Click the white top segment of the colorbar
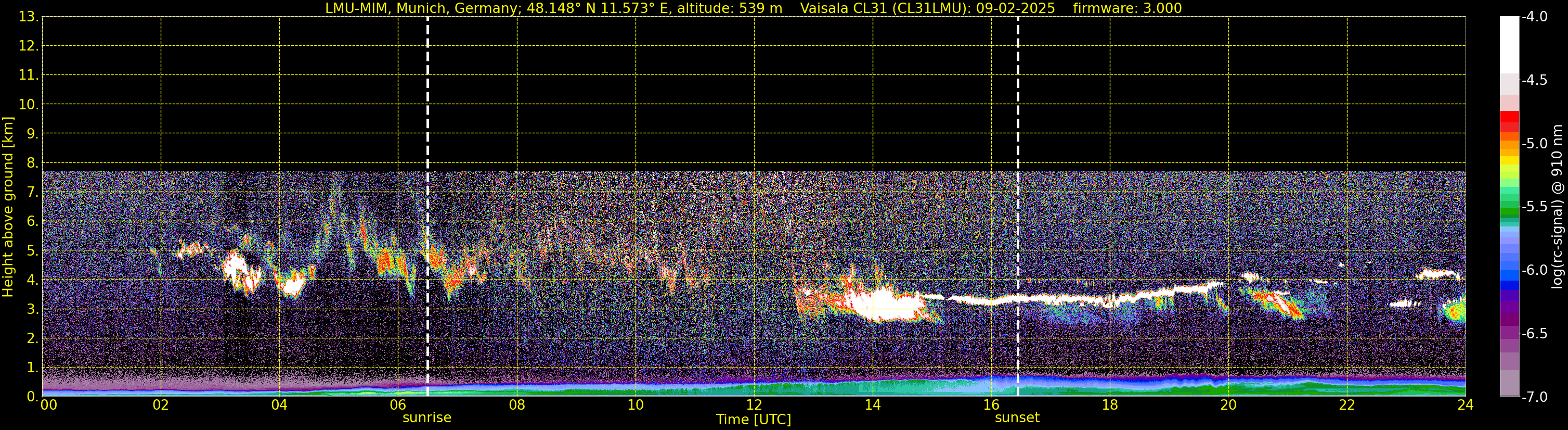Screen dimensions: 1568x430 (1509, 45)
